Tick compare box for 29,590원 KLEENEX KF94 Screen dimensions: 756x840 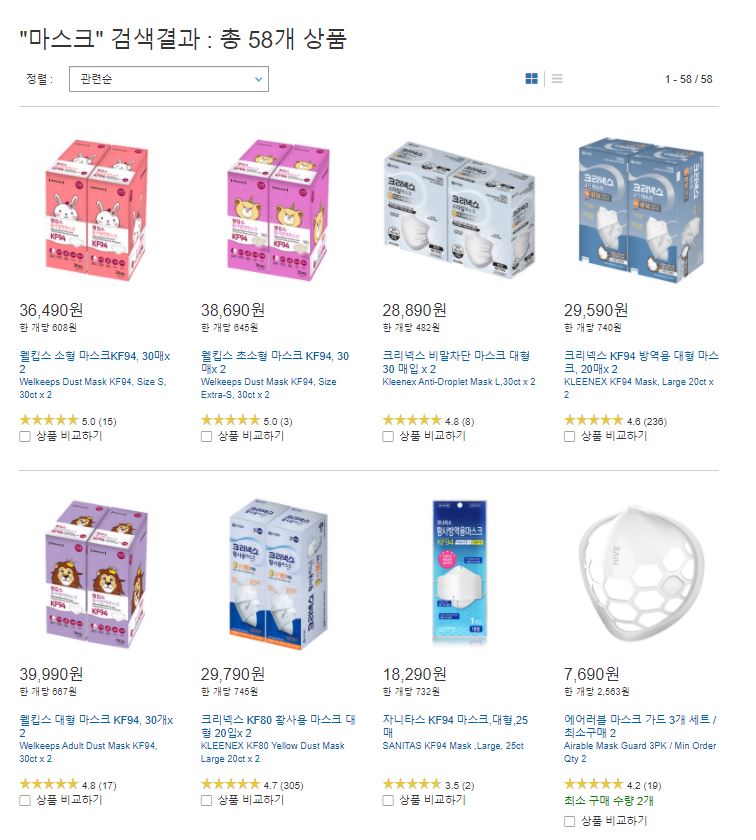(570, 437)
